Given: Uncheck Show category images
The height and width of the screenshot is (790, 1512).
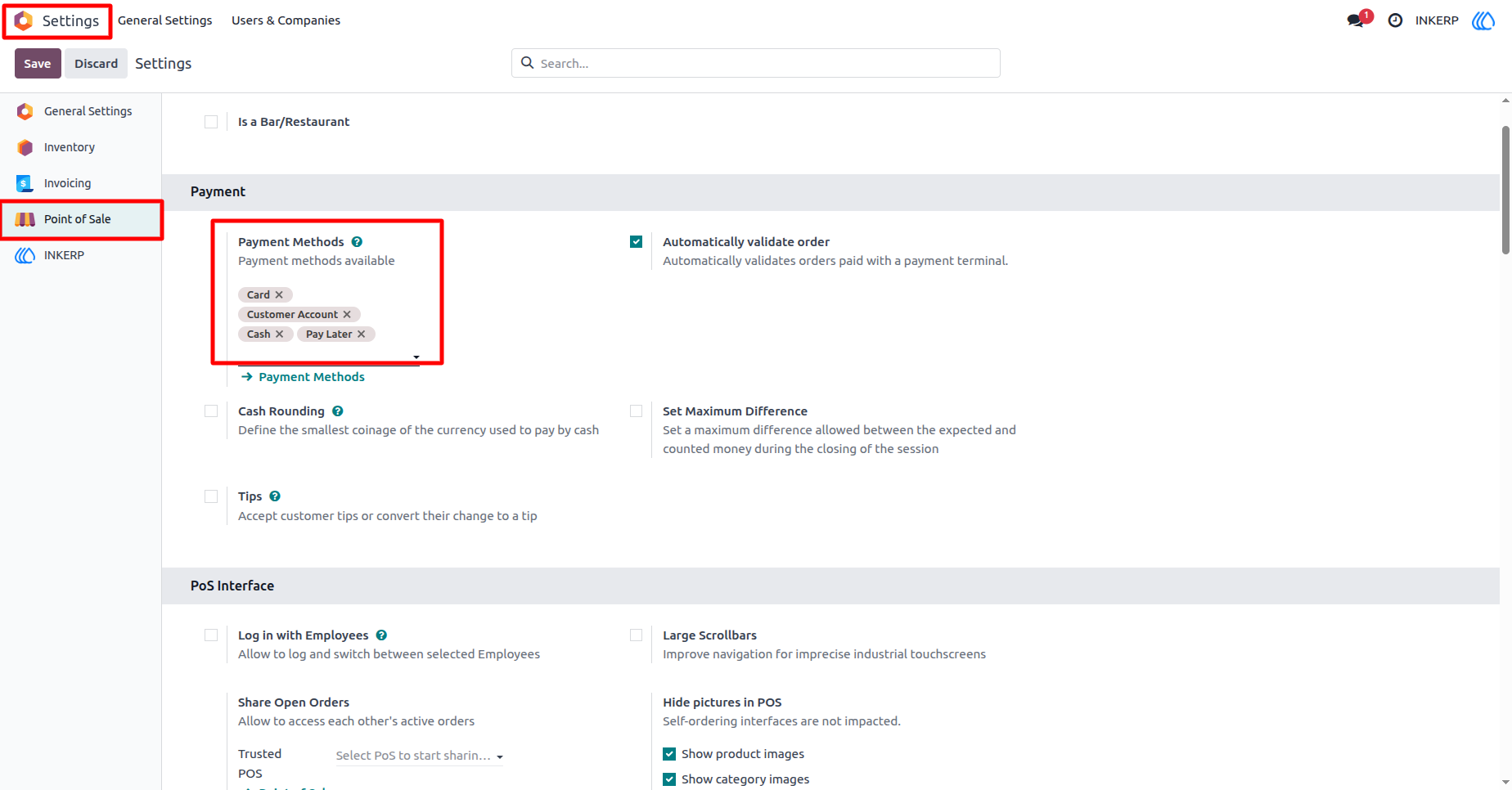Looking at the screenshot, I should (x=669, y=779).
